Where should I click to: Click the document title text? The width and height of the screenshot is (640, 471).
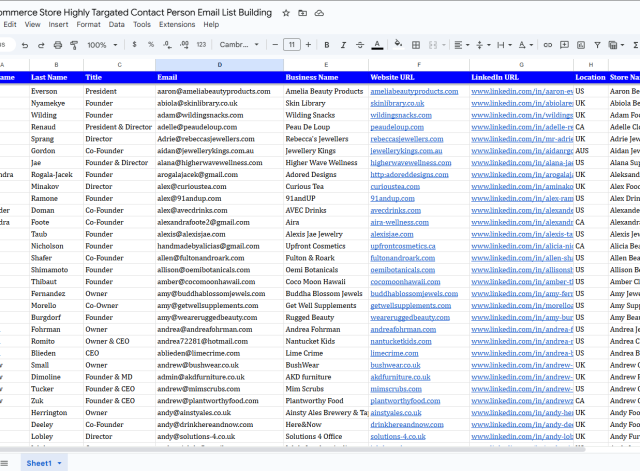(x=136, y=13)
